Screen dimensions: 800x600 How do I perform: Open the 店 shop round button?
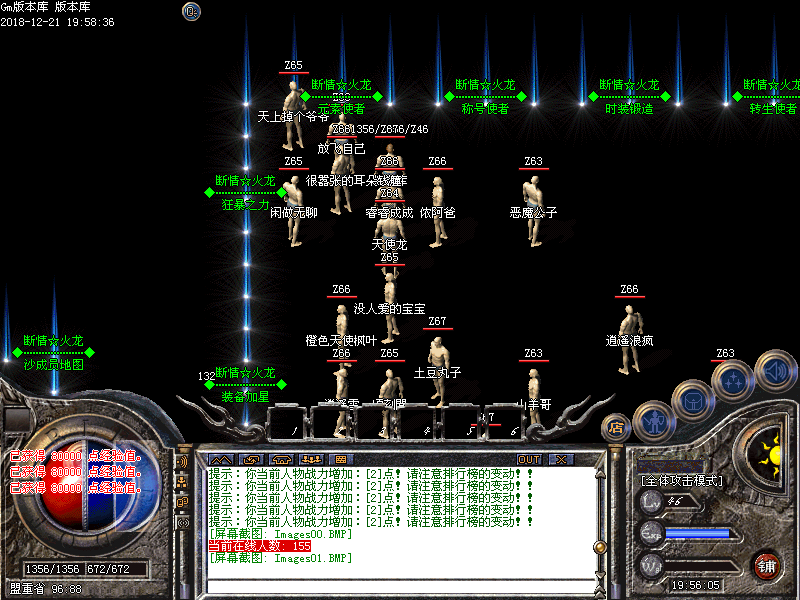(x=616, y=428)
